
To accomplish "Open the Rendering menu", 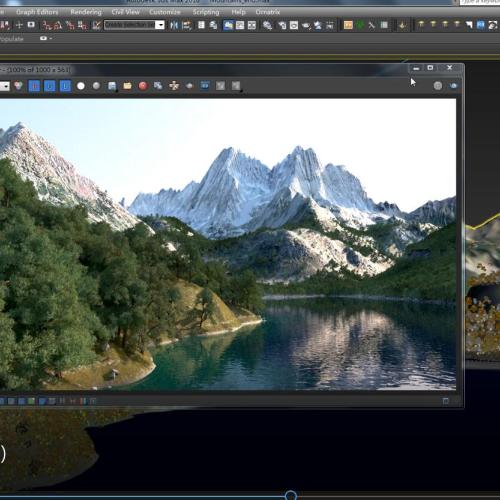I will (86, 12).
